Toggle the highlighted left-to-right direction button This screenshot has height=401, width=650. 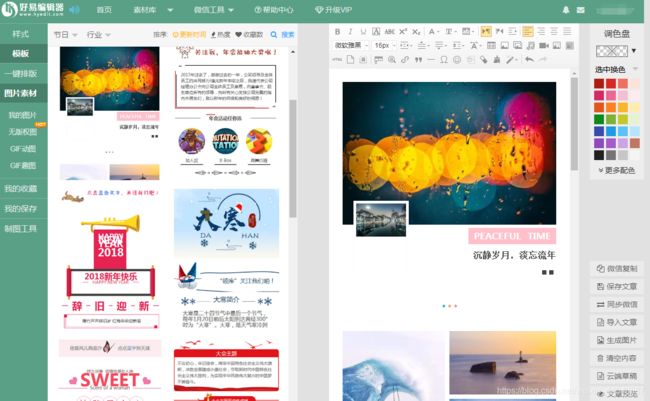pos(486,32)
